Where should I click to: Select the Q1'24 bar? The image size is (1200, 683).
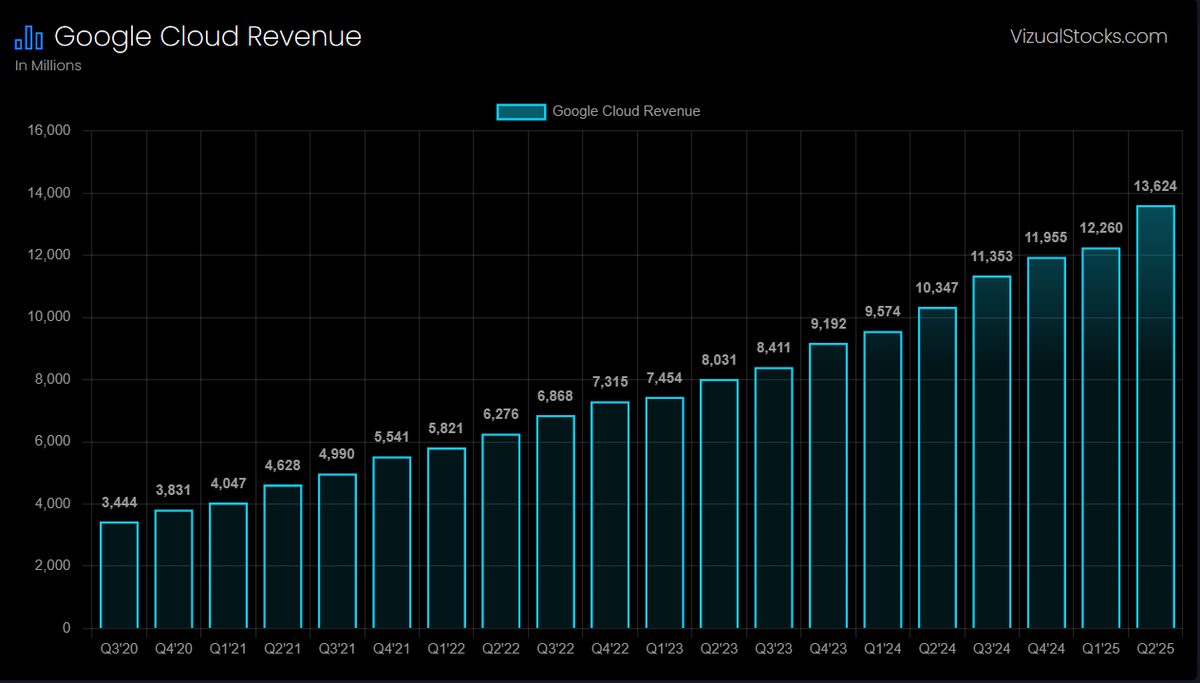point(882,480)
